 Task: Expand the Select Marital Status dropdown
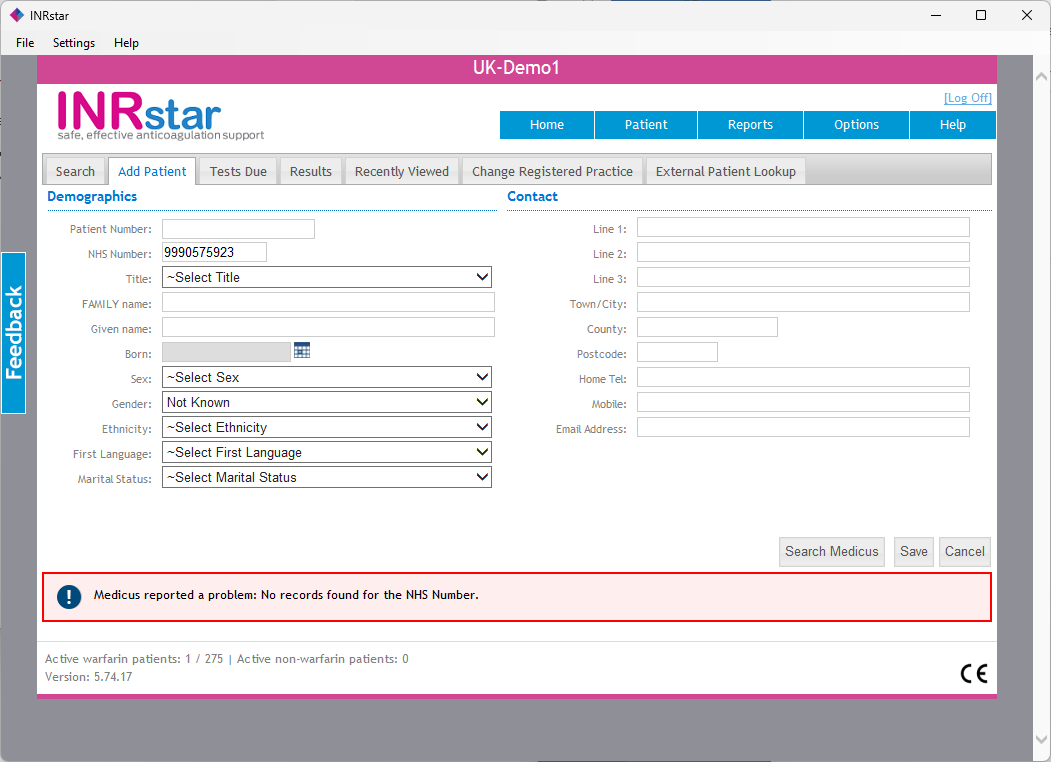(326, 477)
